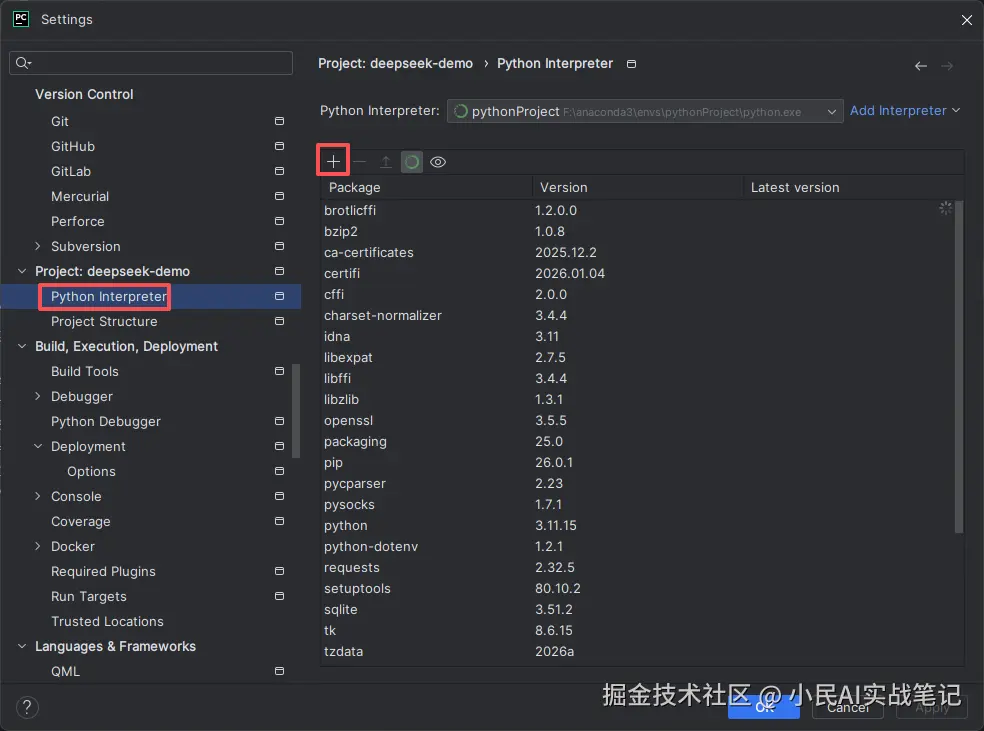The image size is (984, 731).
Task: Click the minus uninstall package icon
Action: point(360,162)
